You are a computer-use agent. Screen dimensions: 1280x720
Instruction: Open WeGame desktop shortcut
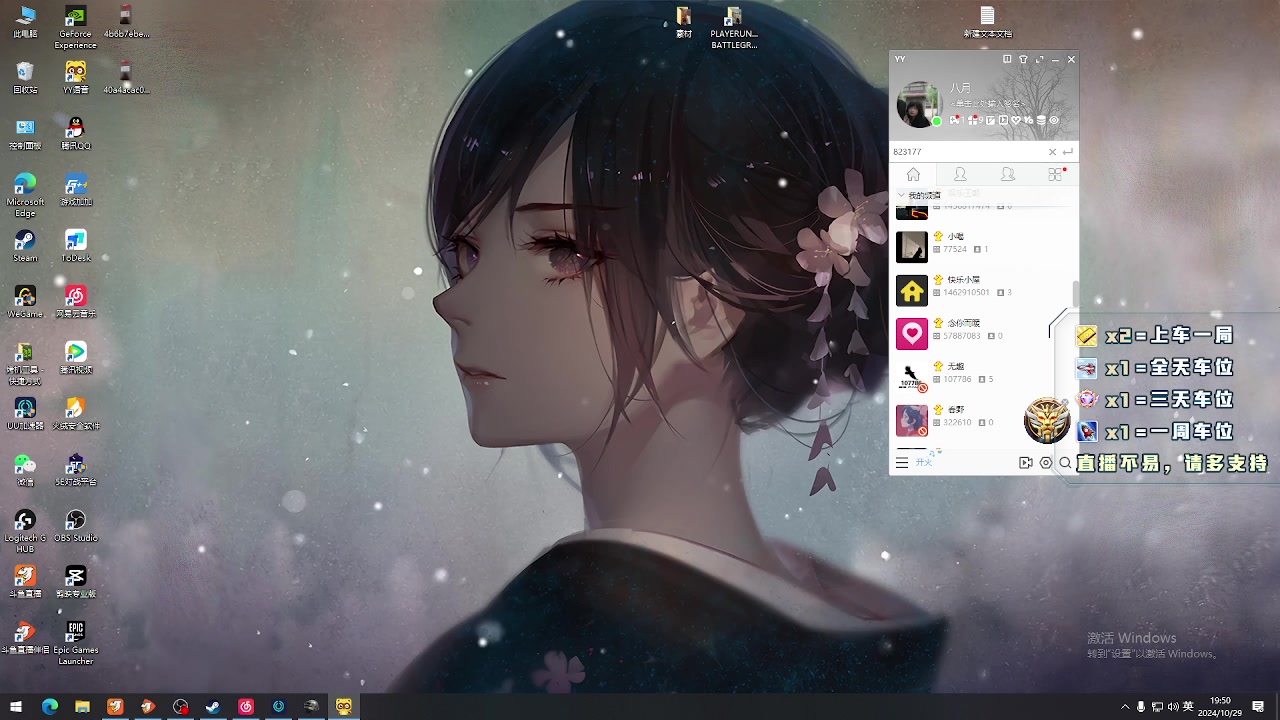(x=25, y=301)
